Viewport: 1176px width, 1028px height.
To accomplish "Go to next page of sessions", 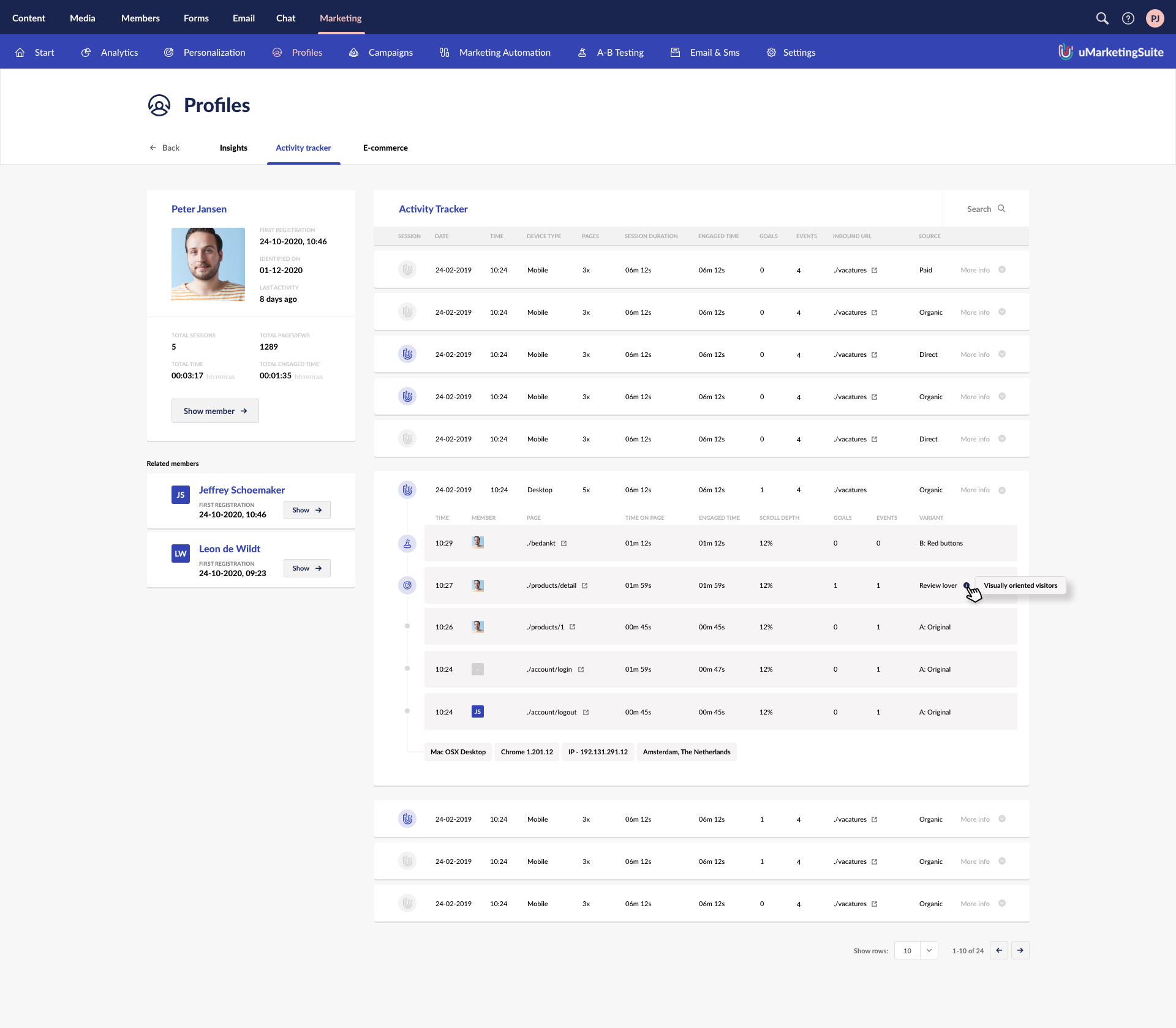I will click(x=1020, y=950).
